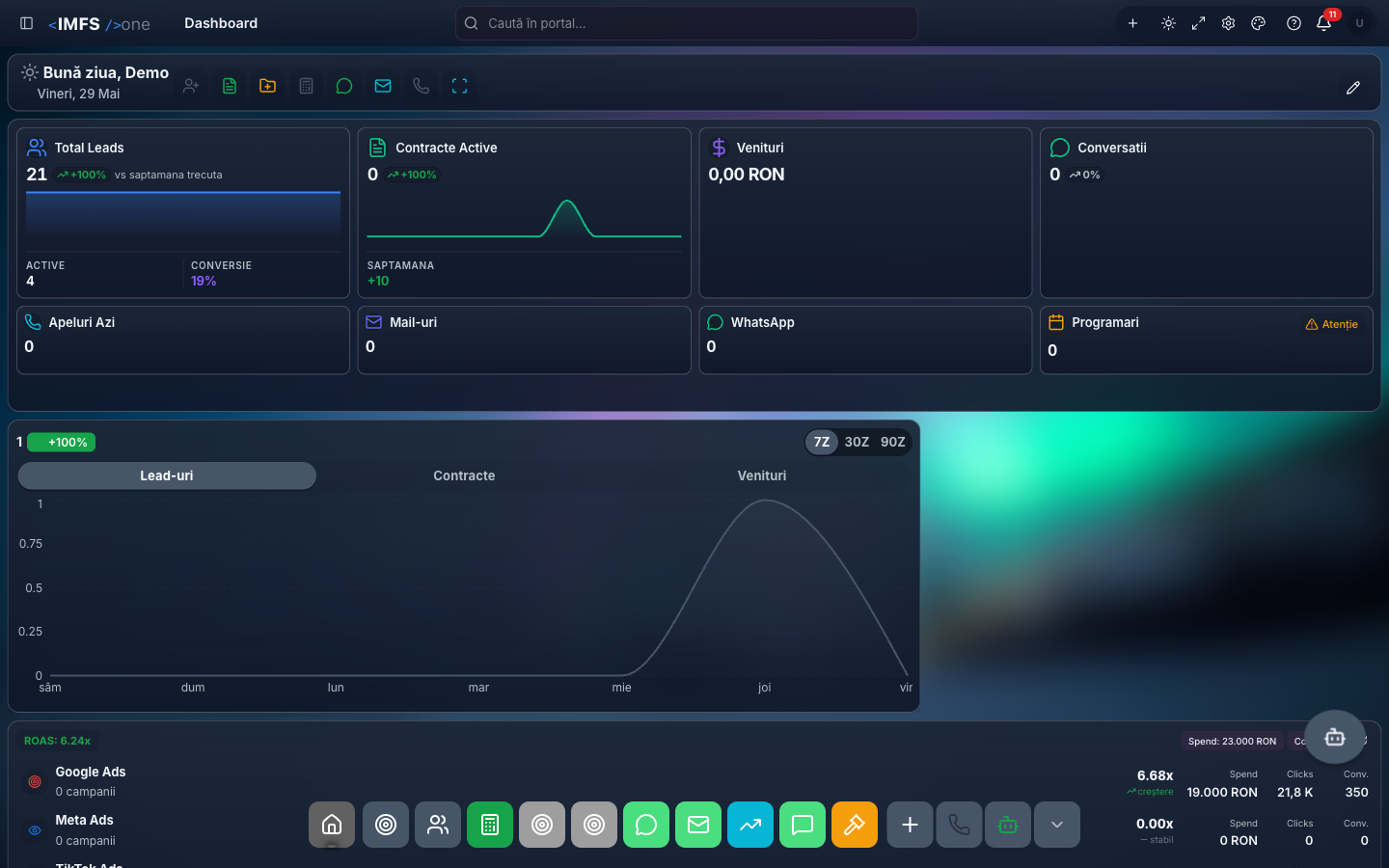Open notifications bell showing 11 alerts
Screen dimensions: 1389x868
[1324, 22]
